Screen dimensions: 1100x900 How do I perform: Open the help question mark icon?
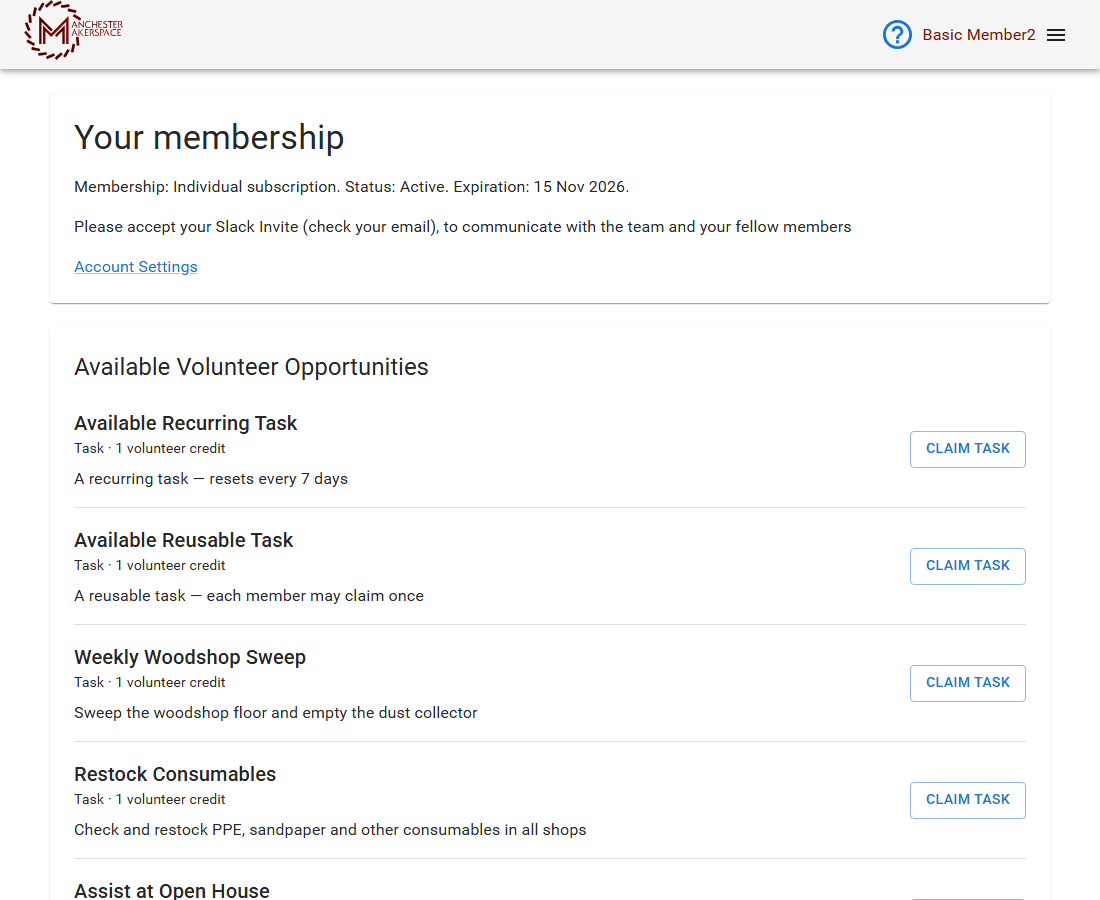897,35
